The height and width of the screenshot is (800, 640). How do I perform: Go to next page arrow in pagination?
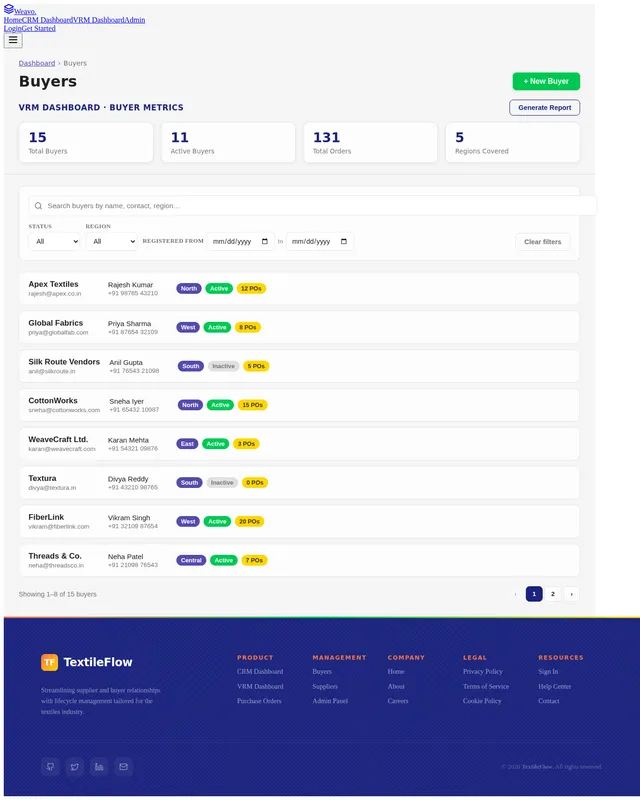click(572, 594)
